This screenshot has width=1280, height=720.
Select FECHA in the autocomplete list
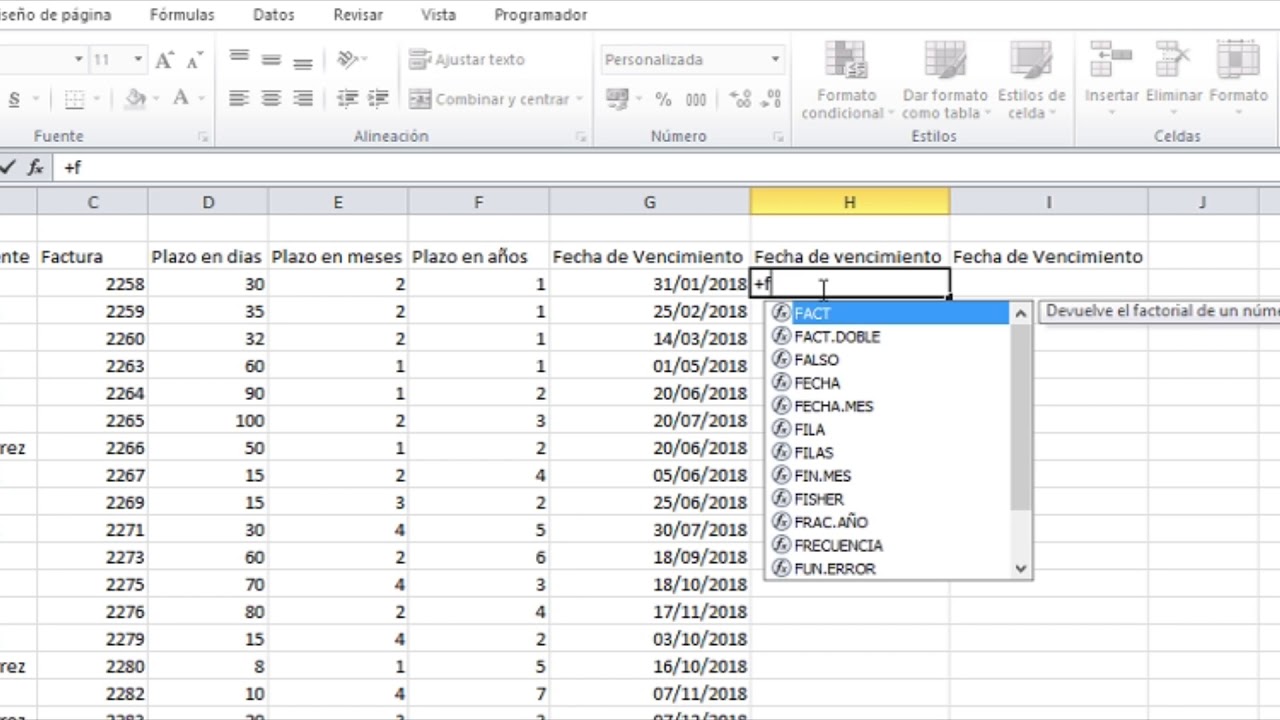(x=889, y=383)
